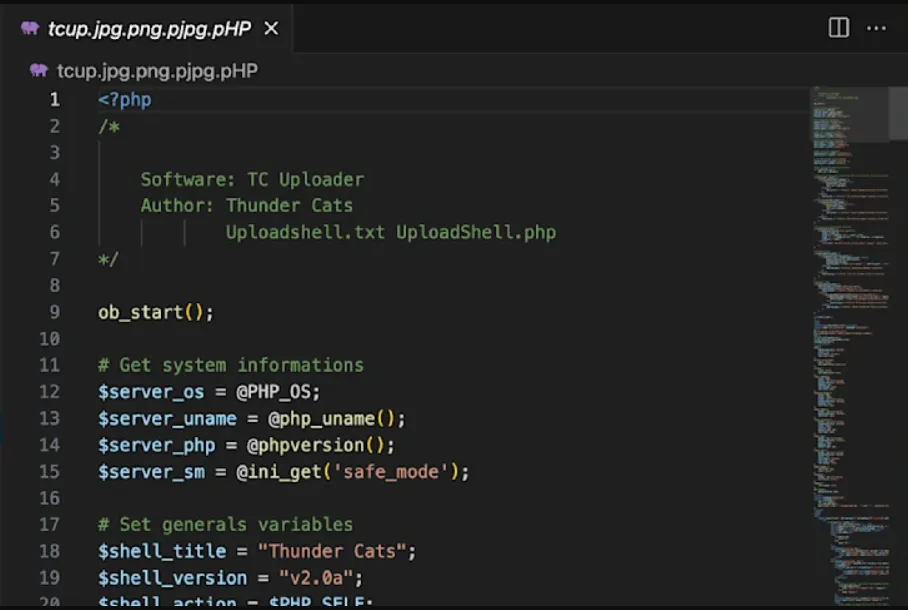The width and height of the screenshot is (908, 610).
Task: Click line number 1 in gutter
Action: pos(54,100)
